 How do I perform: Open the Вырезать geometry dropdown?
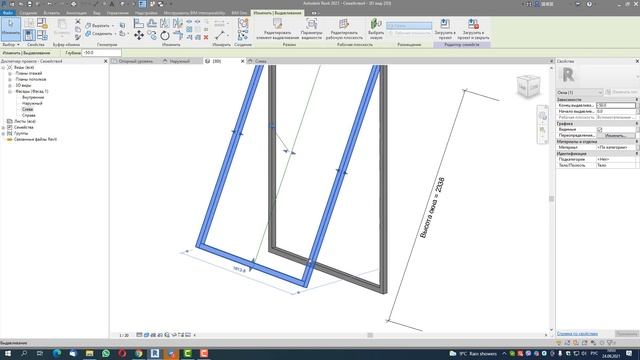pyautogui.click(x=113, y=26)
